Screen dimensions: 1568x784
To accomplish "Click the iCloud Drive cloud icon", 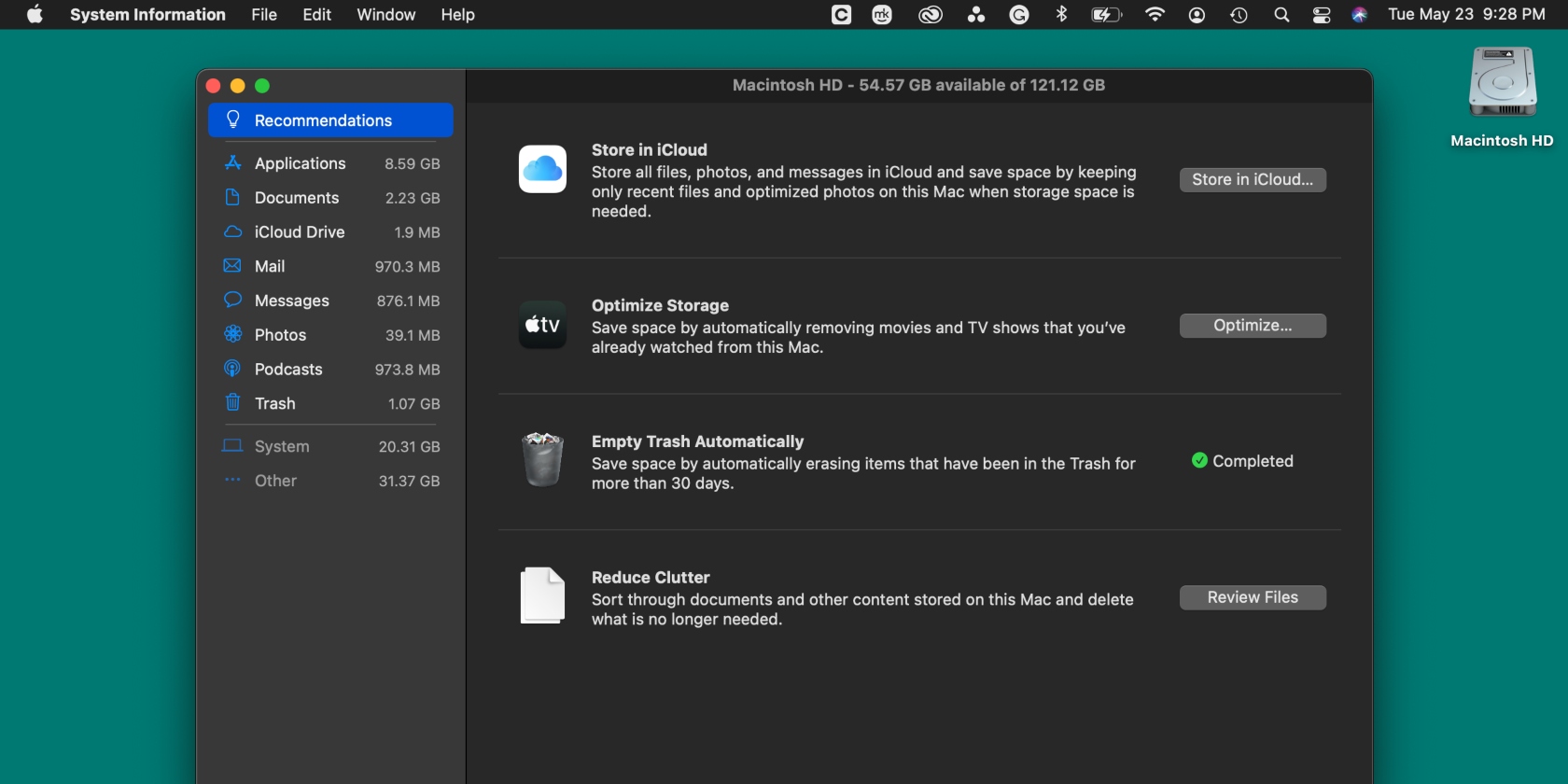I will tap(233, 231).
